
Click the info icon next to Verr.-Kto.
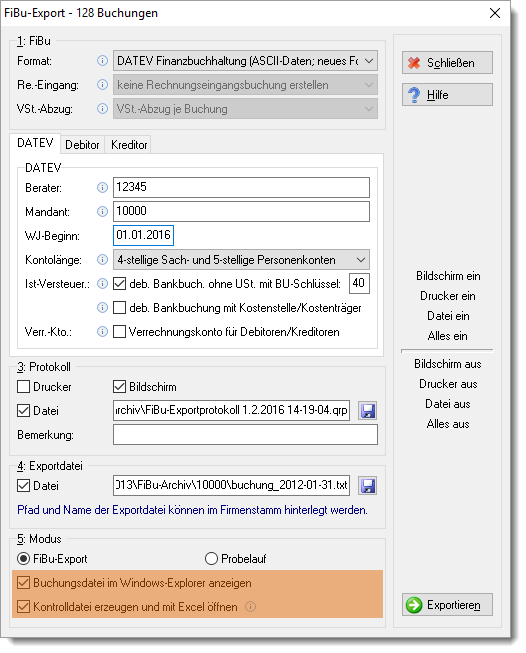coord(102,332)
